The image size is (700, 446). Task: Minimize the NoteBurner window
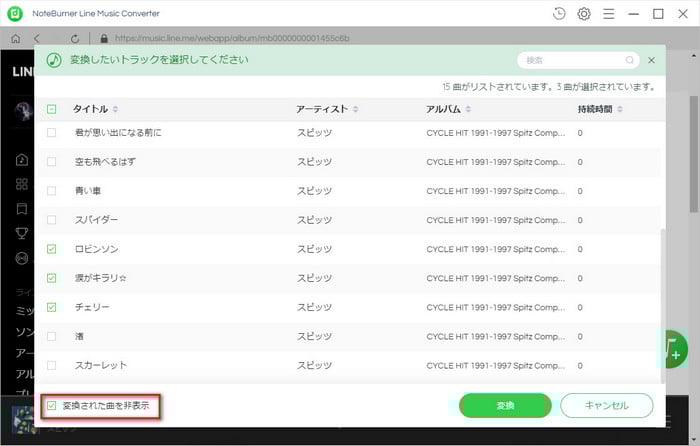(633, 14)
